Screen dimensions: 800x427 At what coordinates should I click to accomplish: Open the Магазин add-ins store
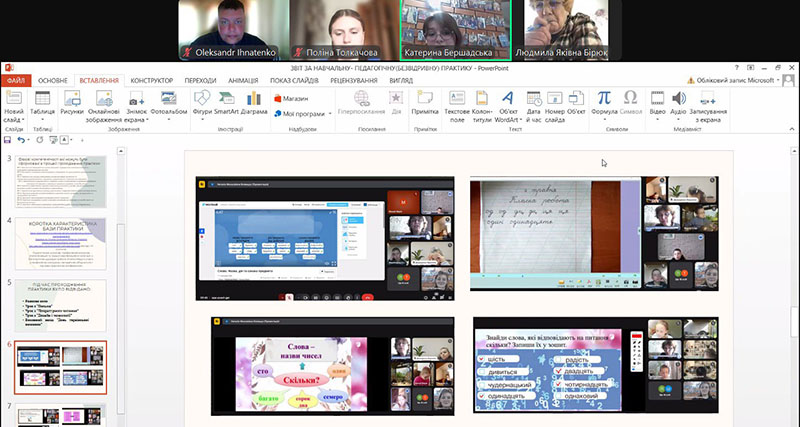(x=291, y=98)
